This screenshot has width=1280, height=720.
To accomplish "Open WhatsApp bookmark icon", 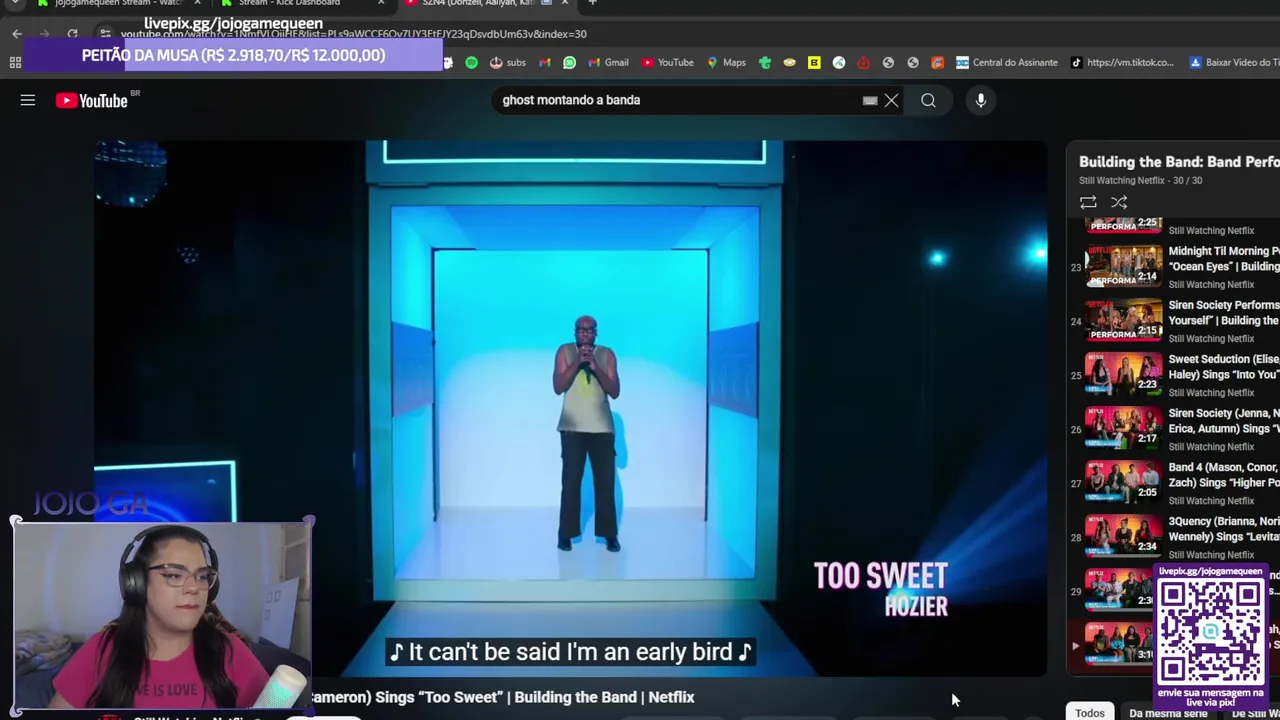I will tap(569, 62).
